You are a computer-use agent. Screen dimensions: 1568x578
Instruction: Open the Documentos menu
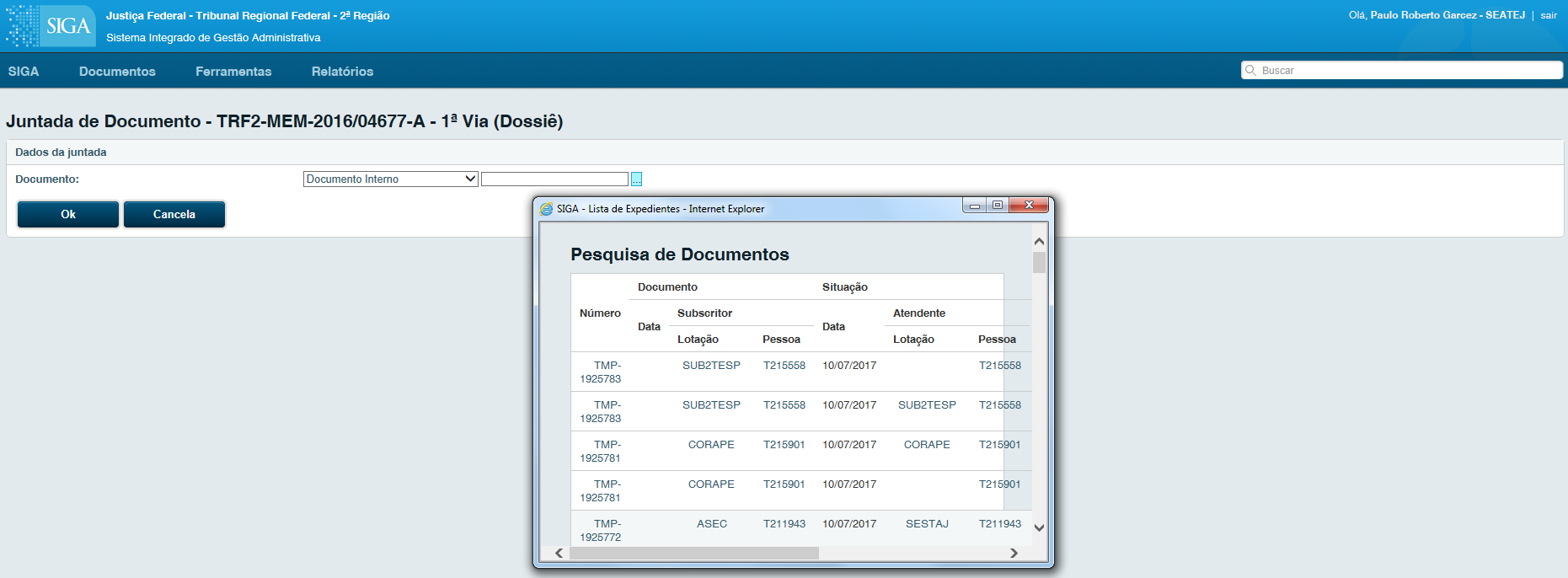coord(117,72)
